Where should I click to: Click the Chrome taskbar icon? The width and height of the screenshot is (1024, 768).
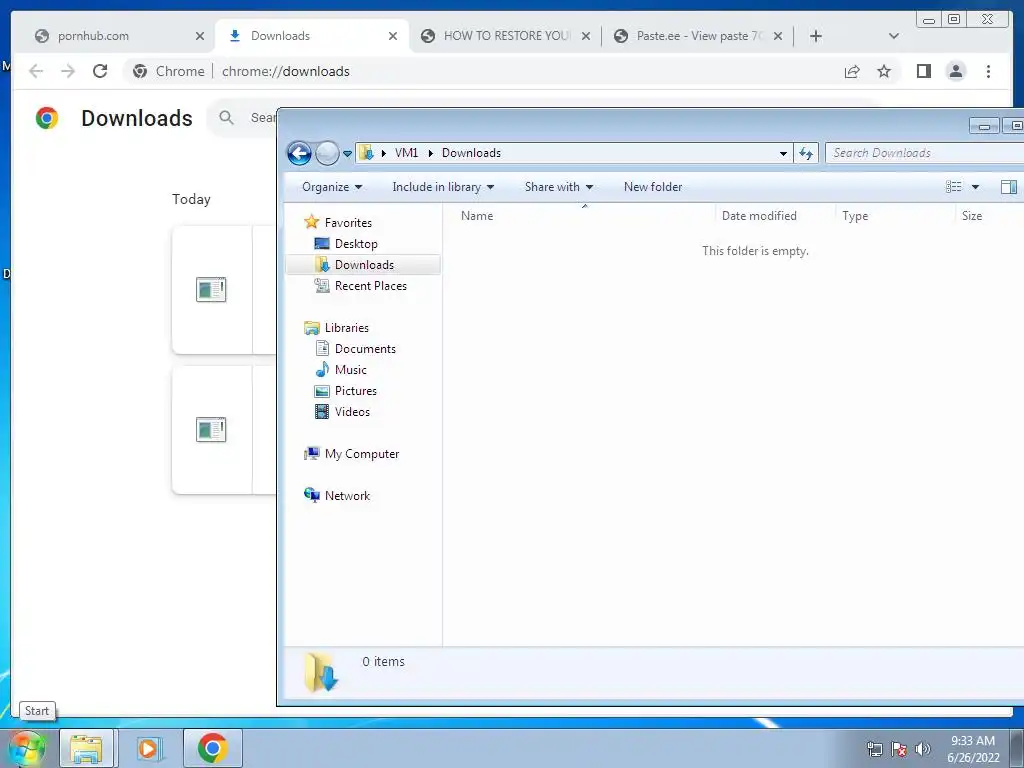(212, 748)
